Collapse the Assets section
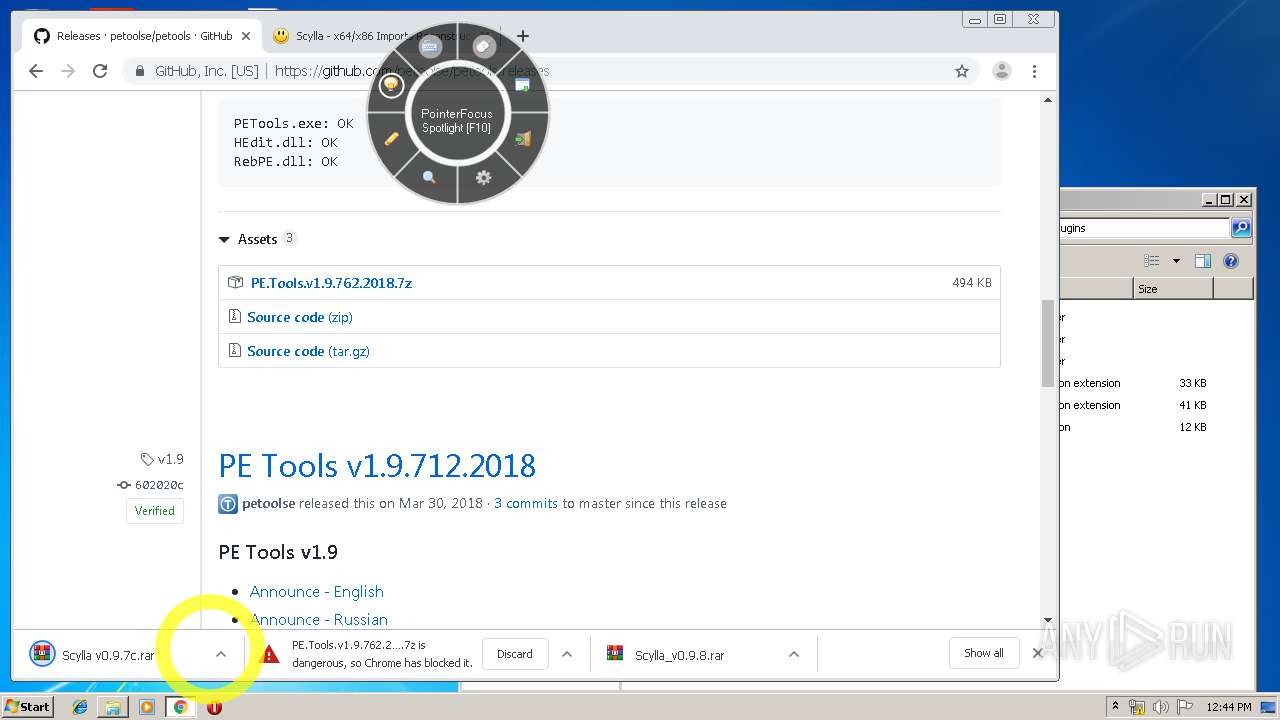The height and width of the screenshot is (720, 1280). [224, 240]
